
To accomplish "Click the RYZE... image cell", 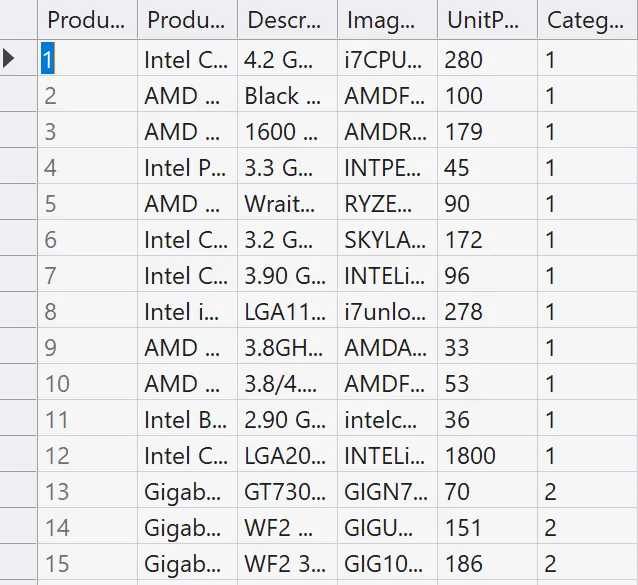I will tap(386, 204).
